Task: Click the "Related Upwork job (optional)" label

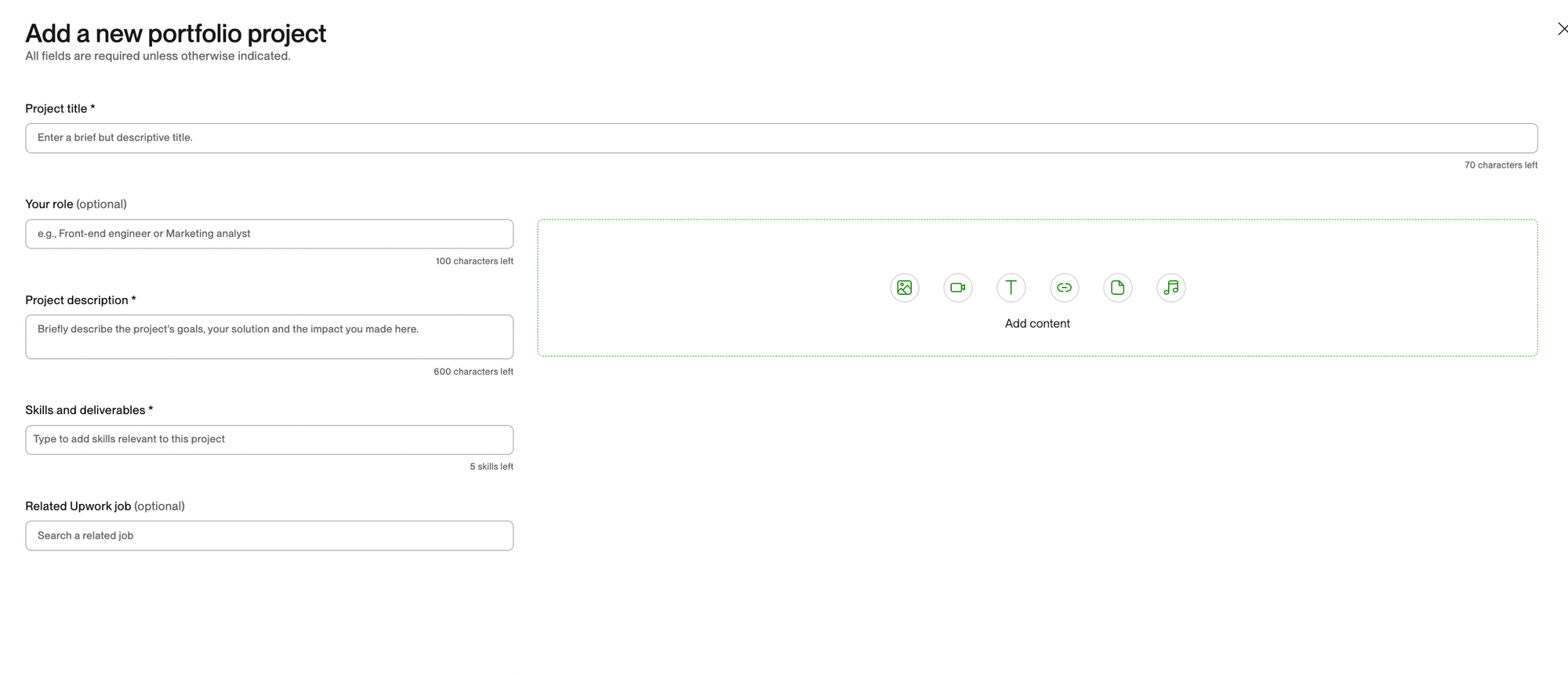Action: (x=104, y=506)
